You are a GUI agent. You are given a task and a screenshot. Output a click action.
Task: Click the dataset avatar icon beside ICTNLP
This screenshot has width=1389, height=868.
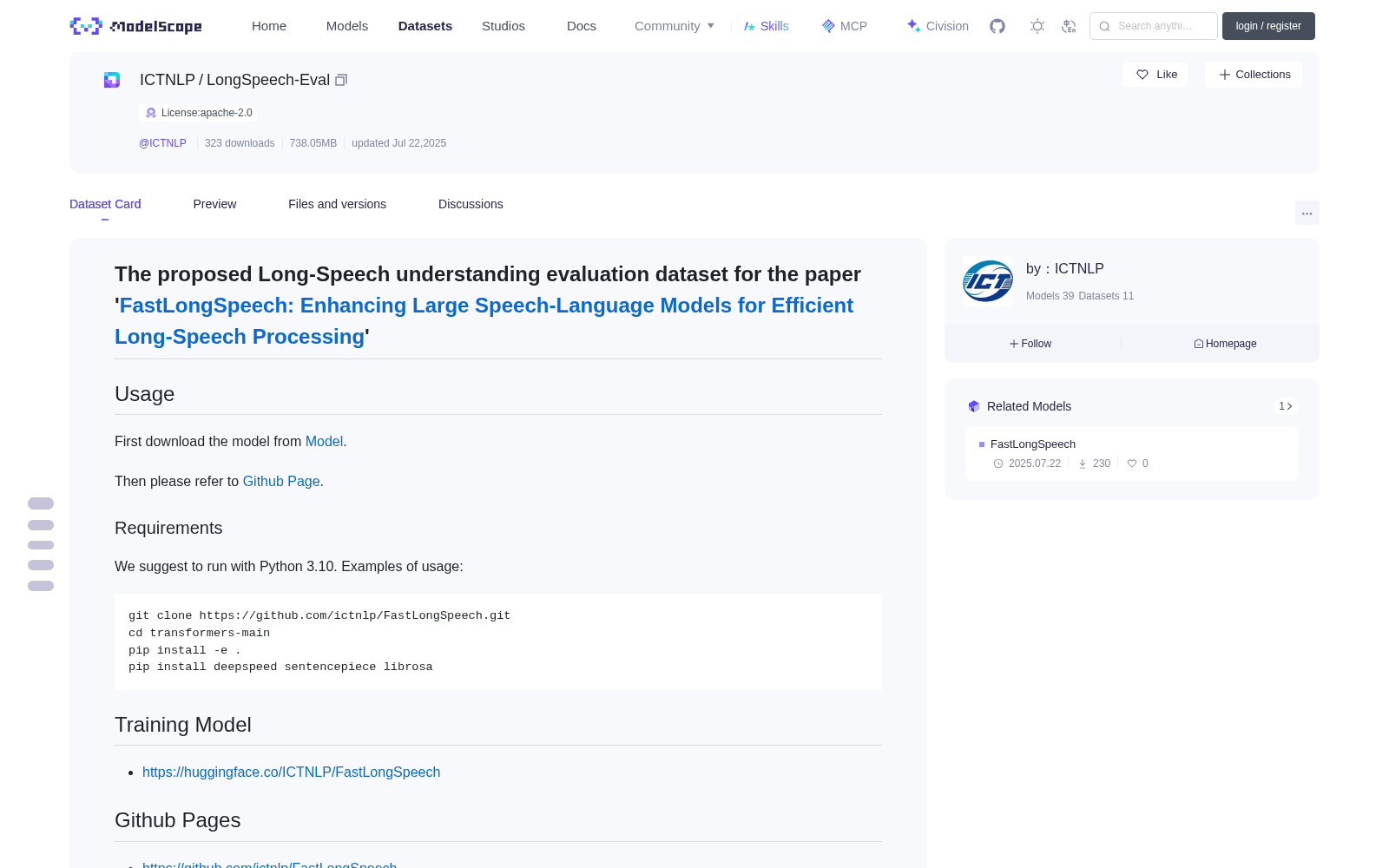tap(112, 80)
